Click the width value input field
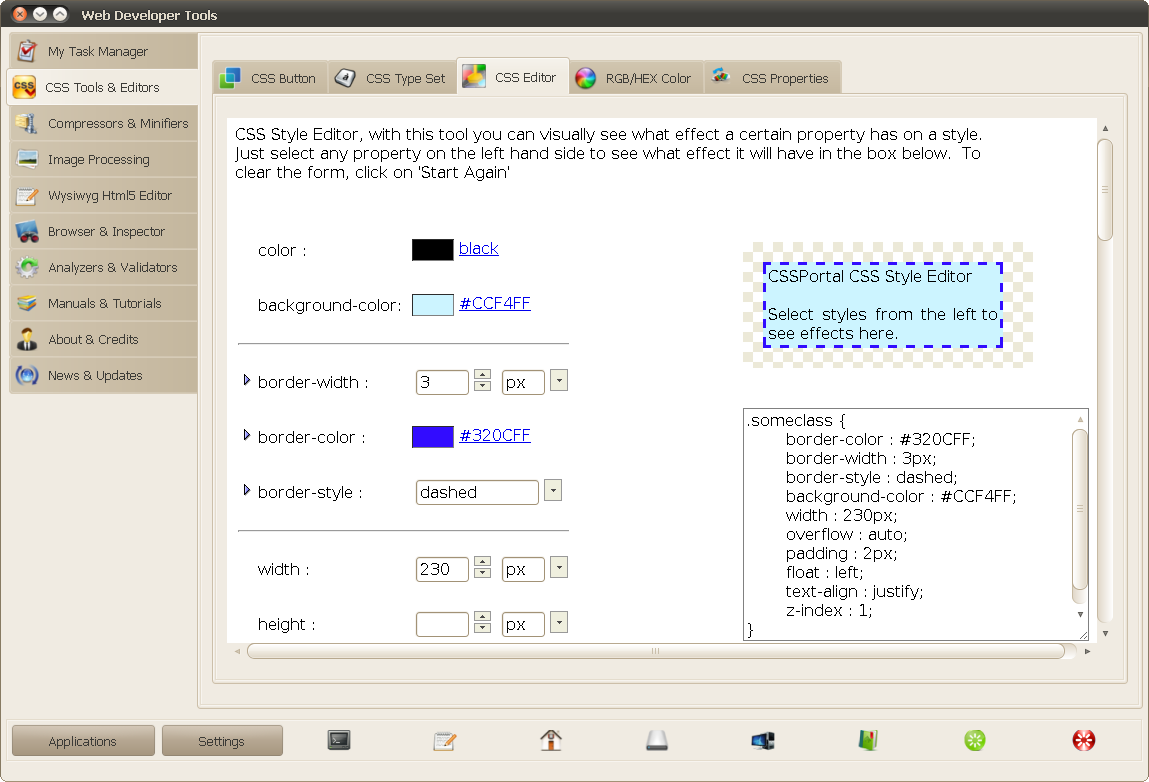The width and height of the screenshot is (1149, 782). 442,569
